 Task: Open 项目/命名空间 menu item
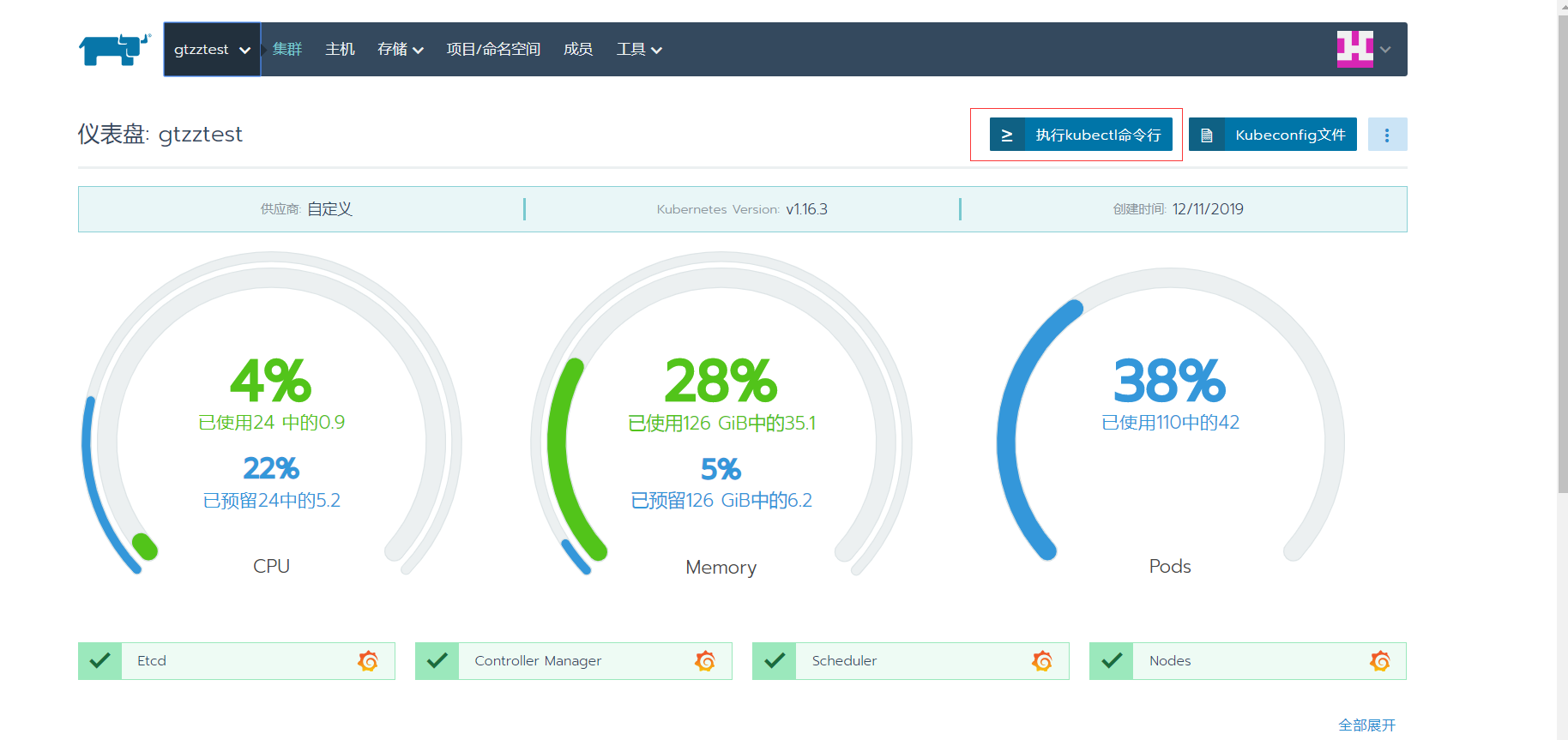click(x=493, y=50)
